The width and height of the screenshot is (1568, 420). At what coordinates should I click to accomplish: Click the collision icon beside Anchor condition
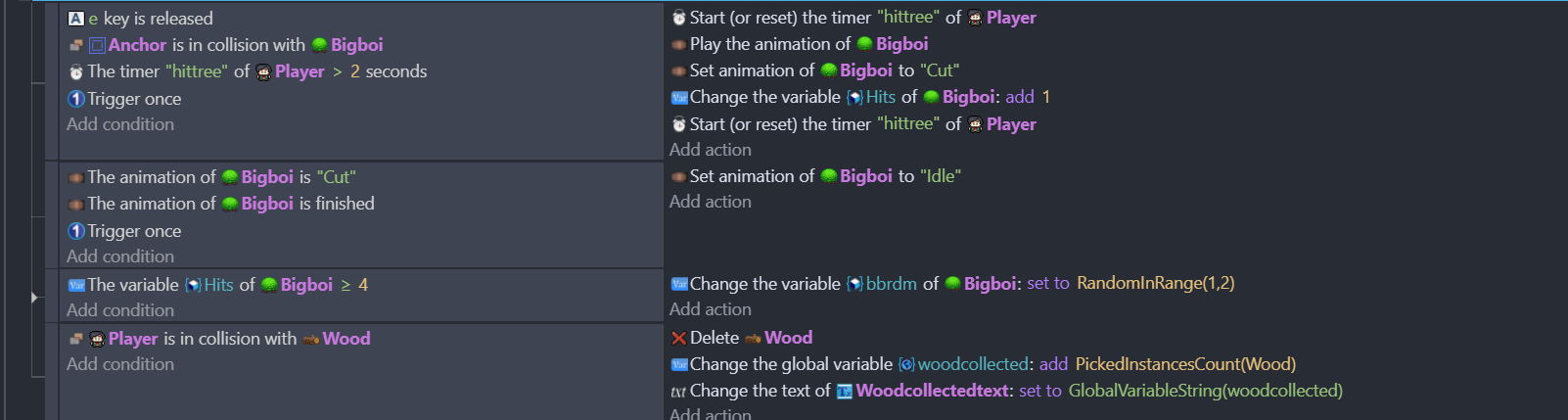[75, 45]
